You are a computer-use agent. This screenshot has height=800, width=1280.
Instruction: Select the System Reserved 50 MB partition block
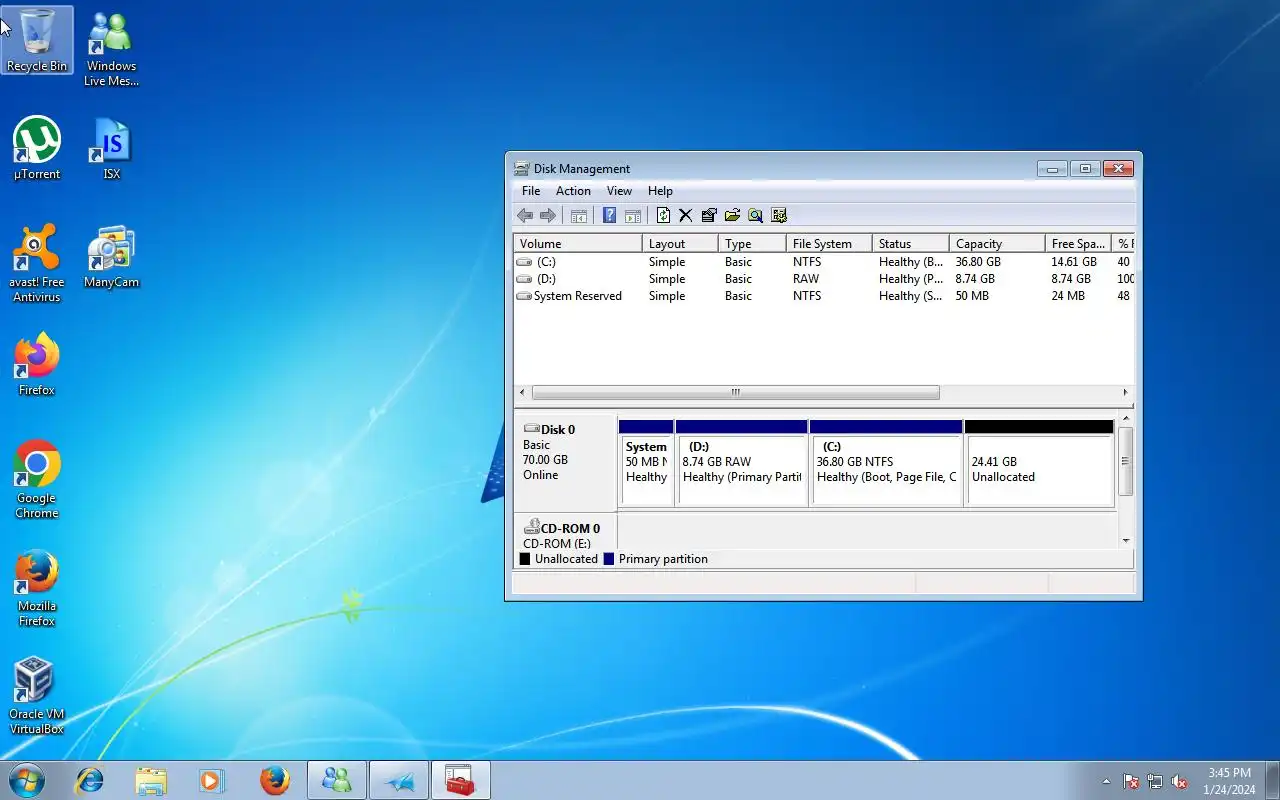point(646,463)
